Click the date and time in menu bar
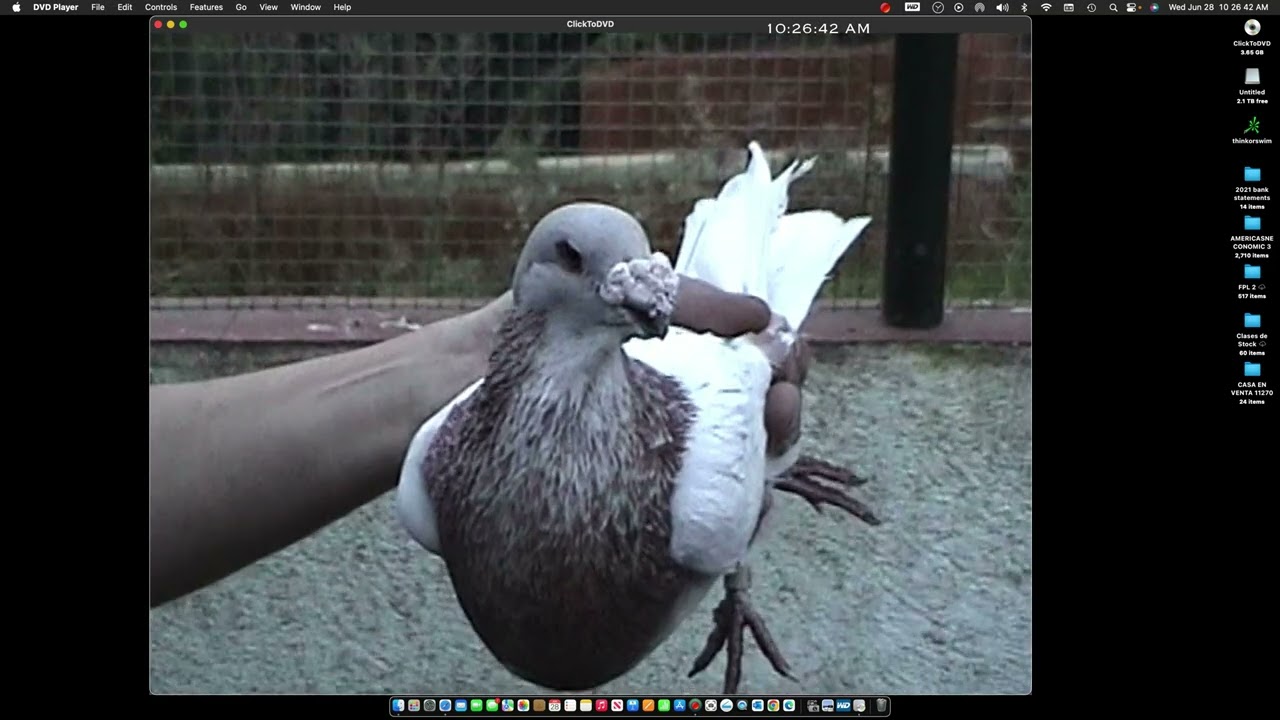Viewport: 1280px width, 720px height. coord(1218,7)
